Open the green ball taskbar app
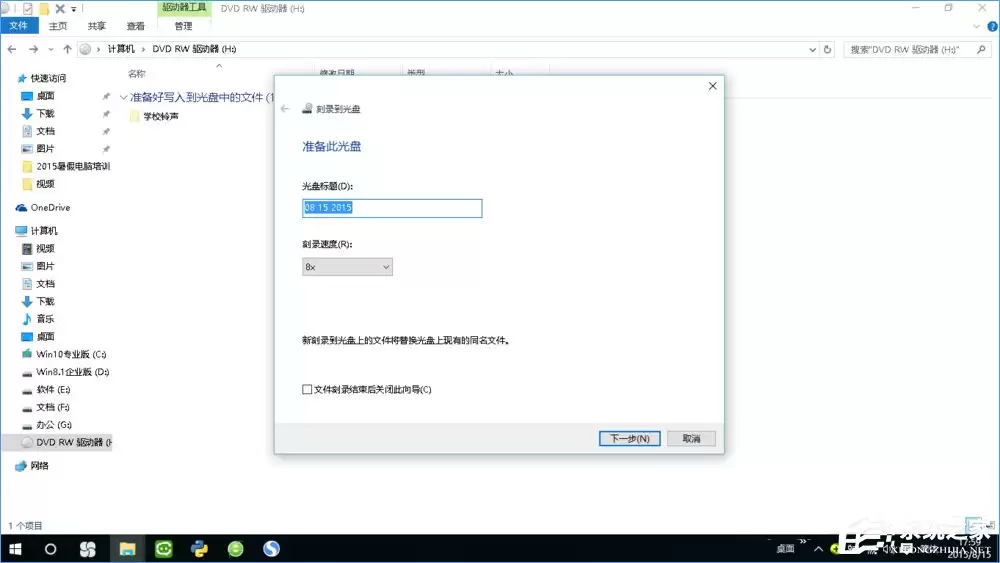The height and width of the screenshot is (563, 1000). [235, 549]
